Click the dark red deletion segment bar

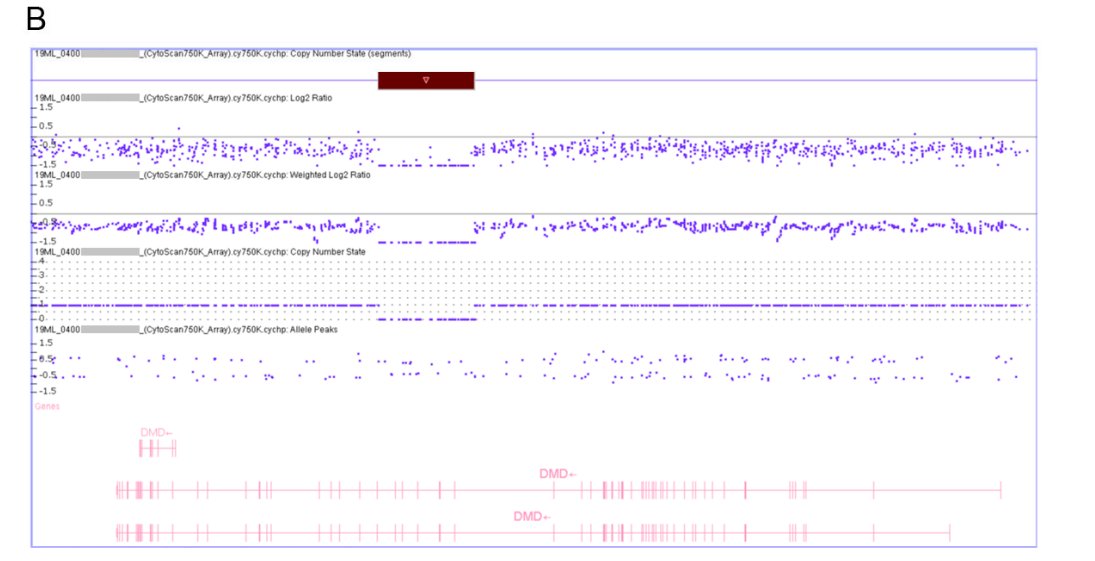426,80
